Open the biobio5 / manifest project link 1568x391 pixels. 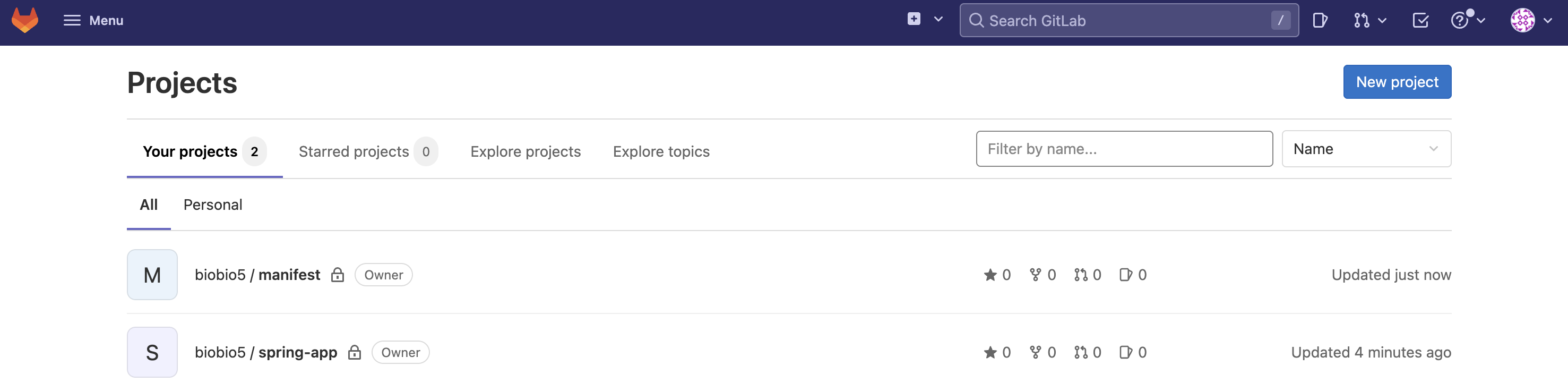tap(257, 275)
